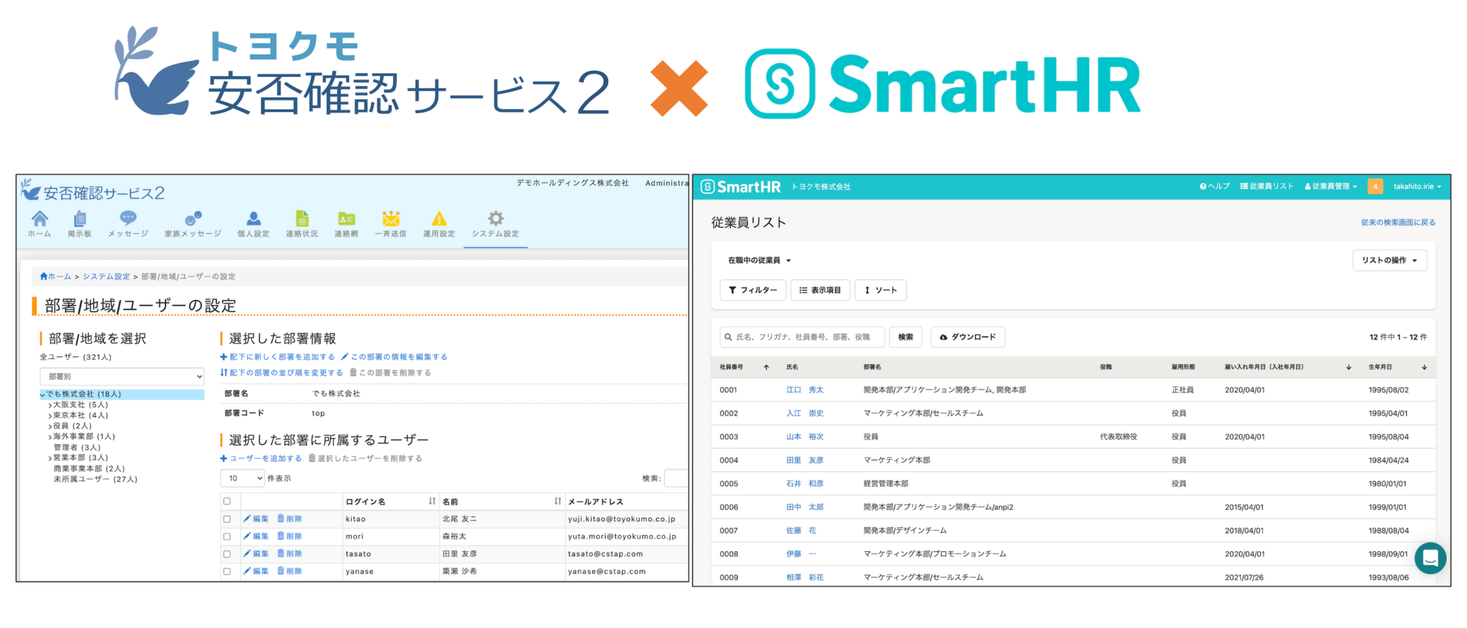This screenshot has width=1467, height=628.
Task: Toggle select-all checkbox in user table header
Action: click(227, 501)
